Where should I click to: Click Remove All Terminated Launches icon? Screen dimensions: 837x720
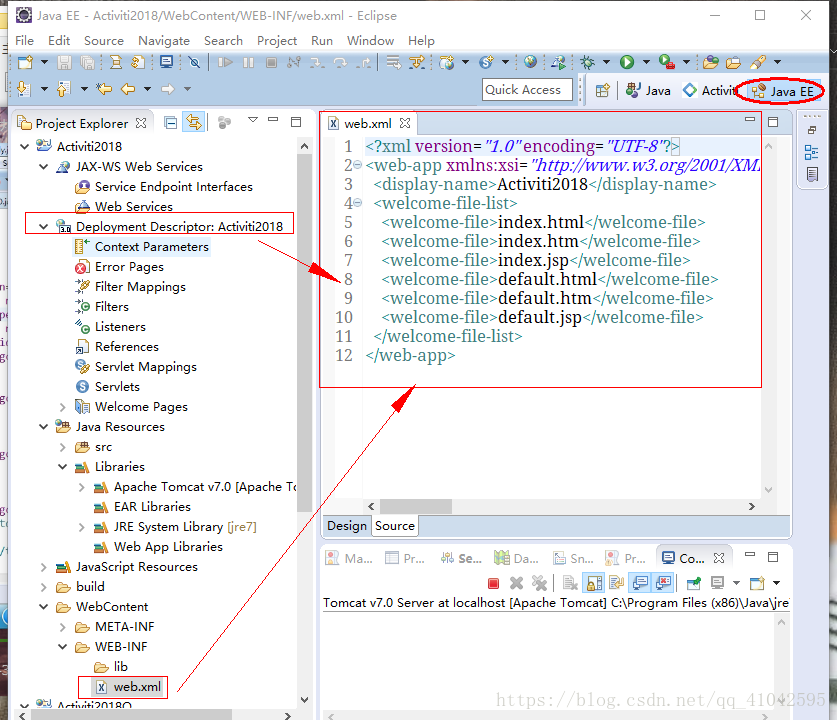coord(539,583)
